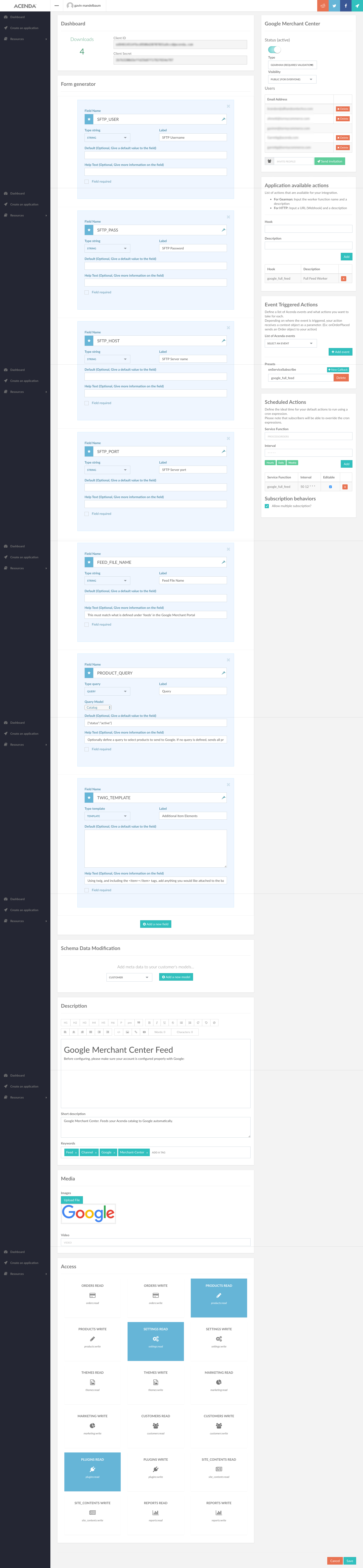Click the paper plane icon in header

(358, 5)
